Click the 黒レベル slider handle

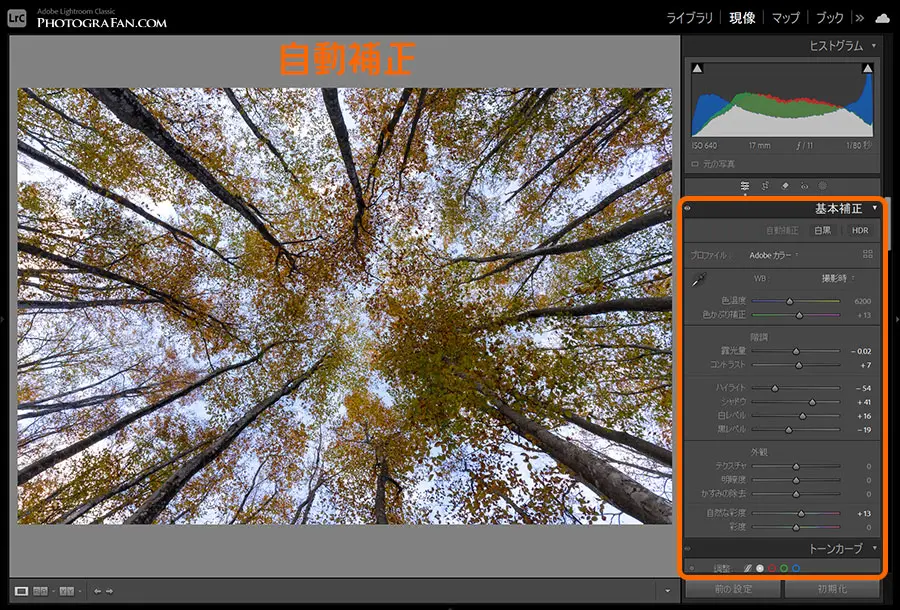(x=789, y=430)
